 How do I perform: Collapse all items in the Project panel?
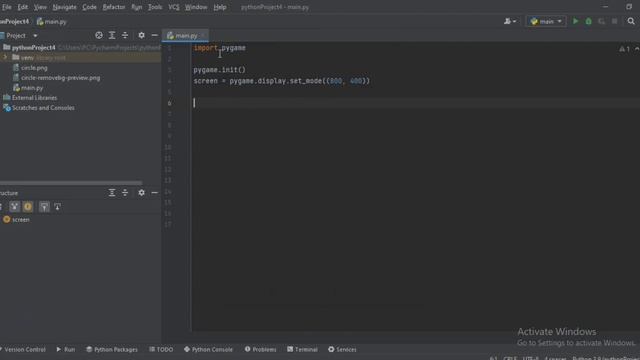pyautogui.click(x=125, y=36)
